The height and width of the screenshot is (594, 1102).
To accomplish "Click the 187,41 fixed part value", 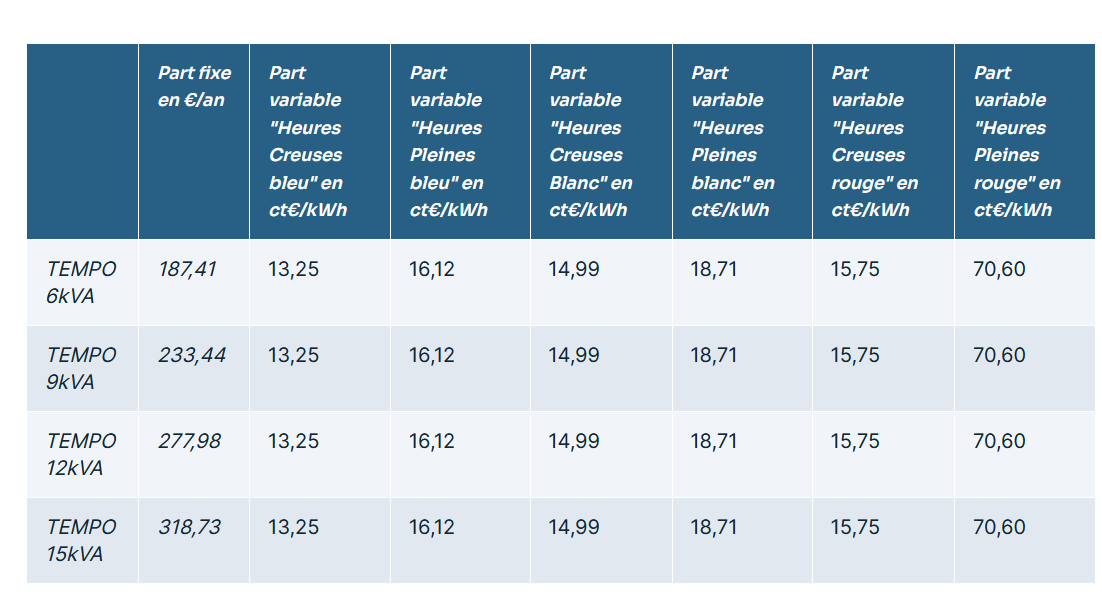I will tap(187, 269).
